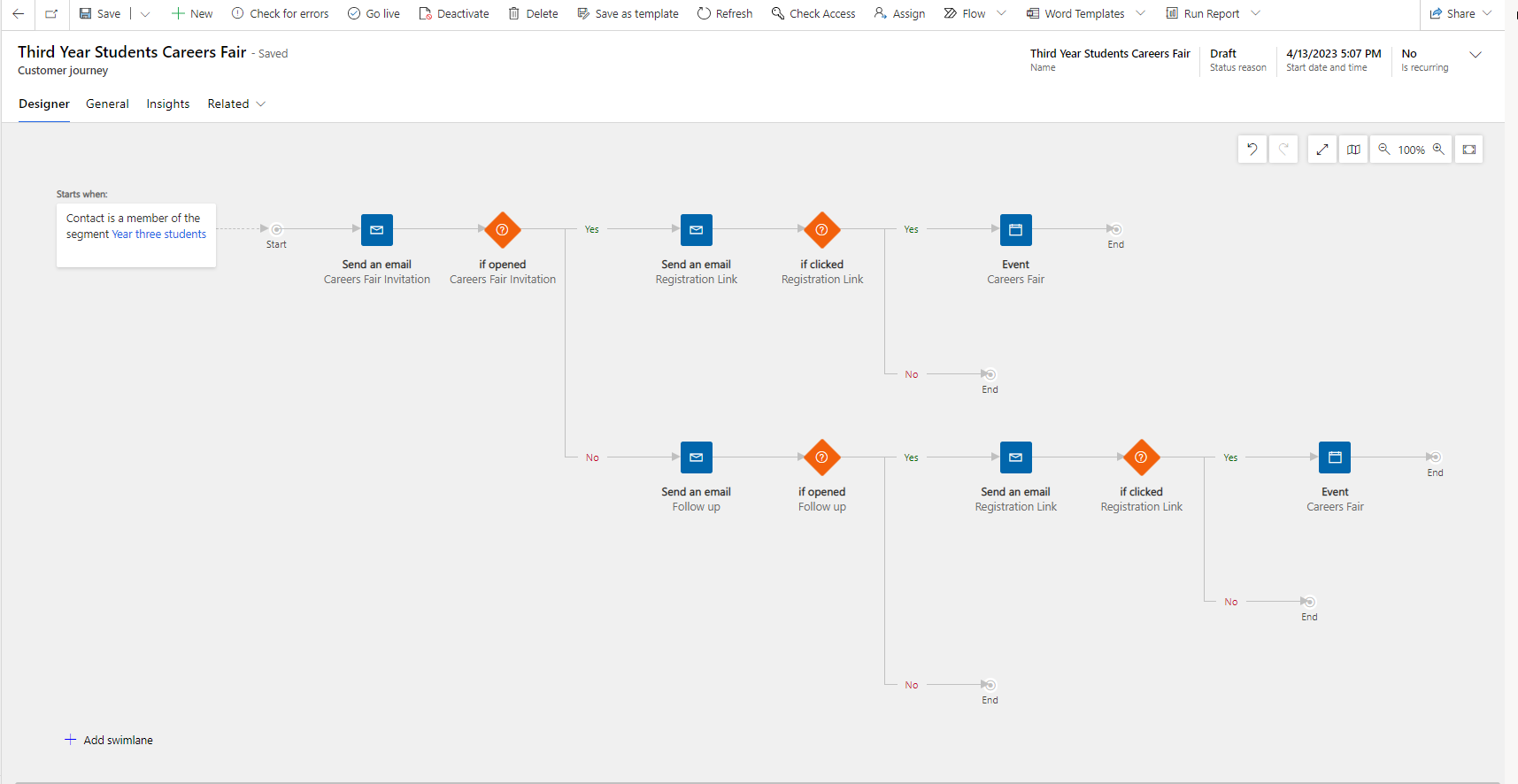Click Add swimlane

pos(109,740)
